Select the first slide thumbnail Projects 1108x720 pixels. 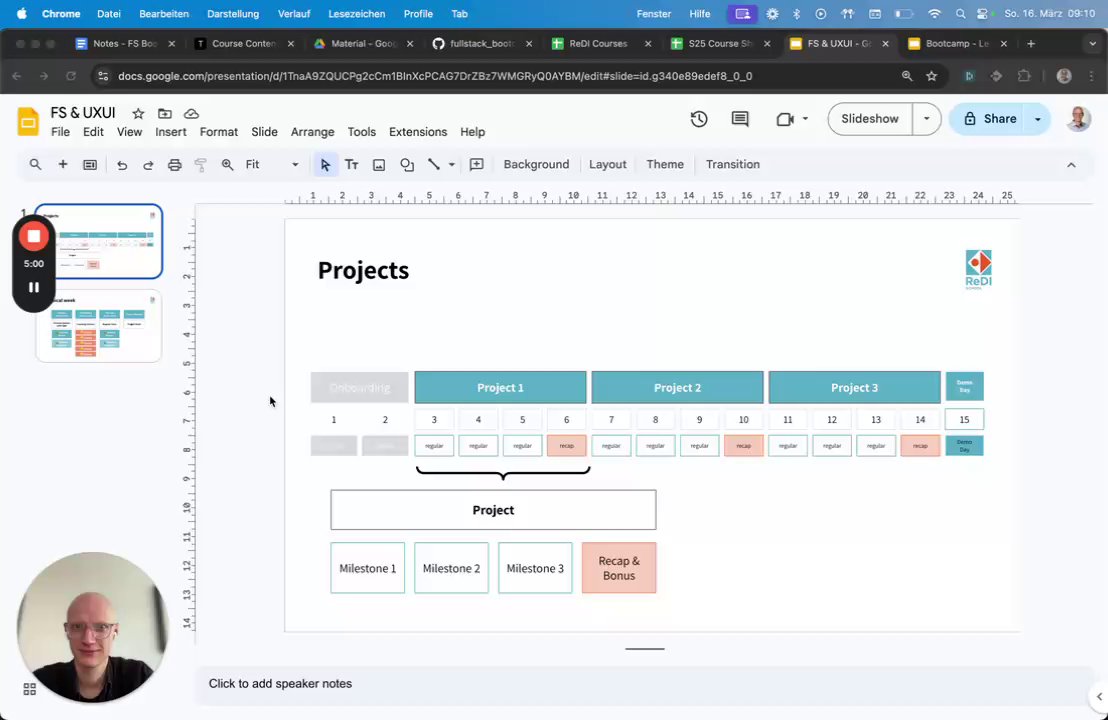pos(99,241)
